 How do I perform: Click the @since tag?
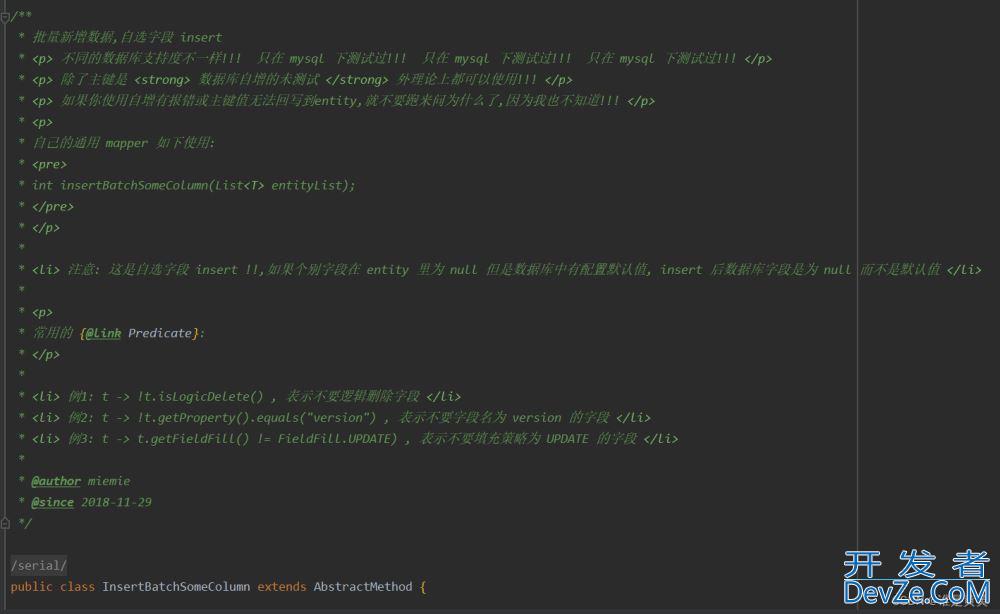coord(52,502)
